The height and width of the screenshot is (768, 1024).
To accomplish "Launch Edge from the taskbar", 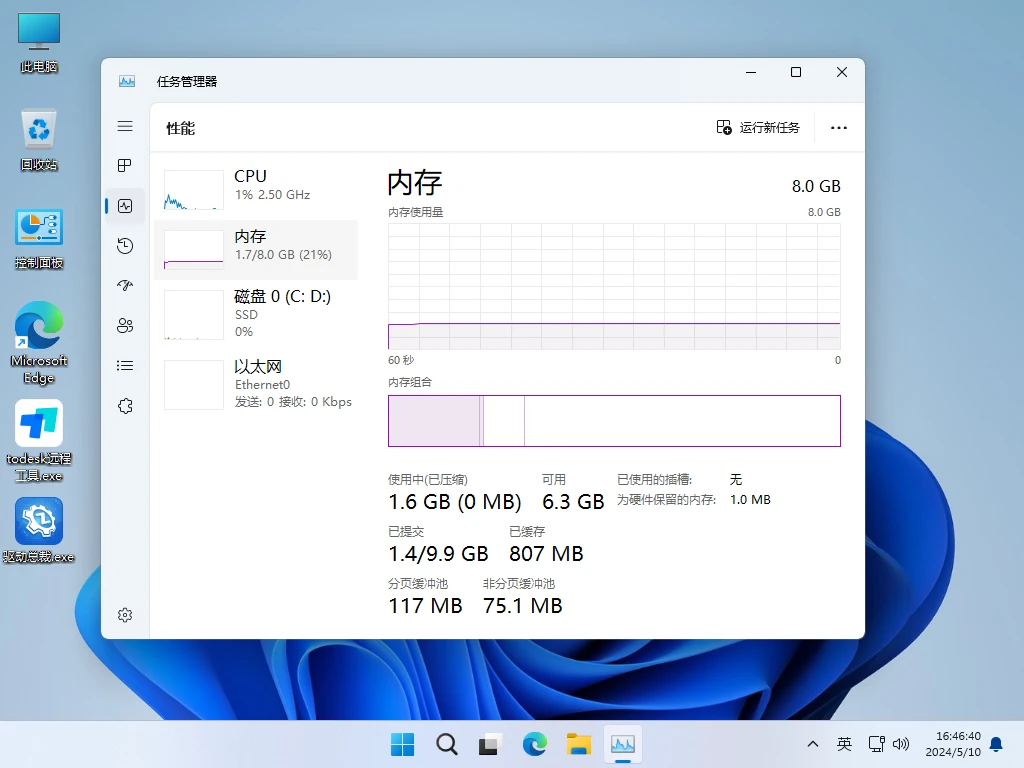I will coord(534,744).
